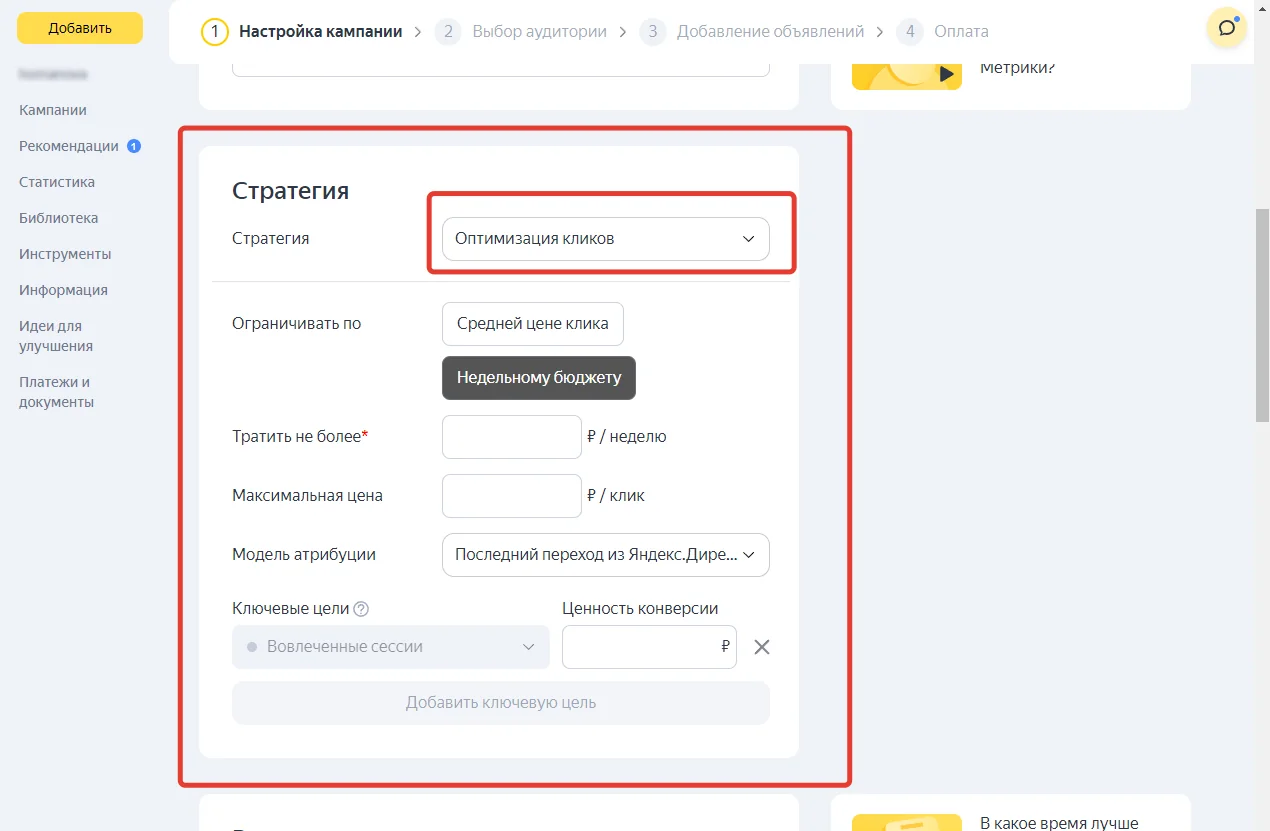Click the ₽ / неделю unit text
This screenshot has height=831, width=1270.
[x=627, y=437]
